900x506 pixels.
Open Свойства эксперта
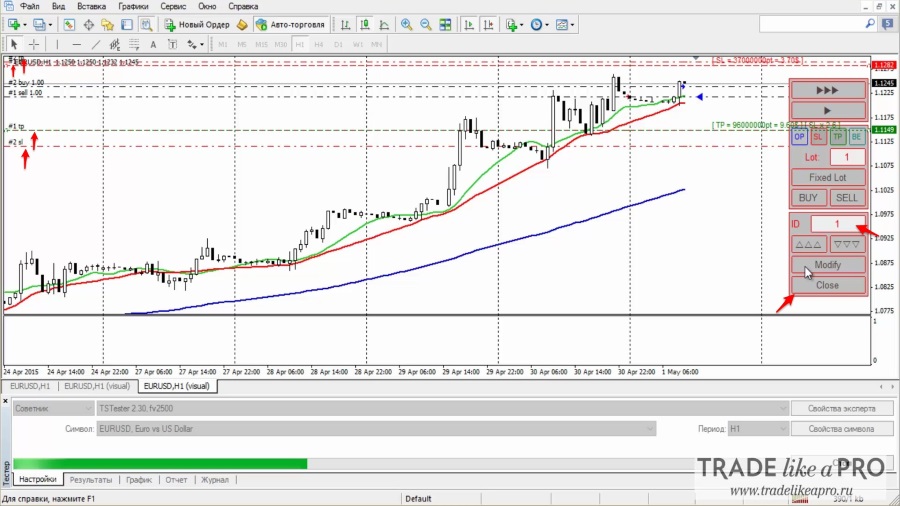841,408
